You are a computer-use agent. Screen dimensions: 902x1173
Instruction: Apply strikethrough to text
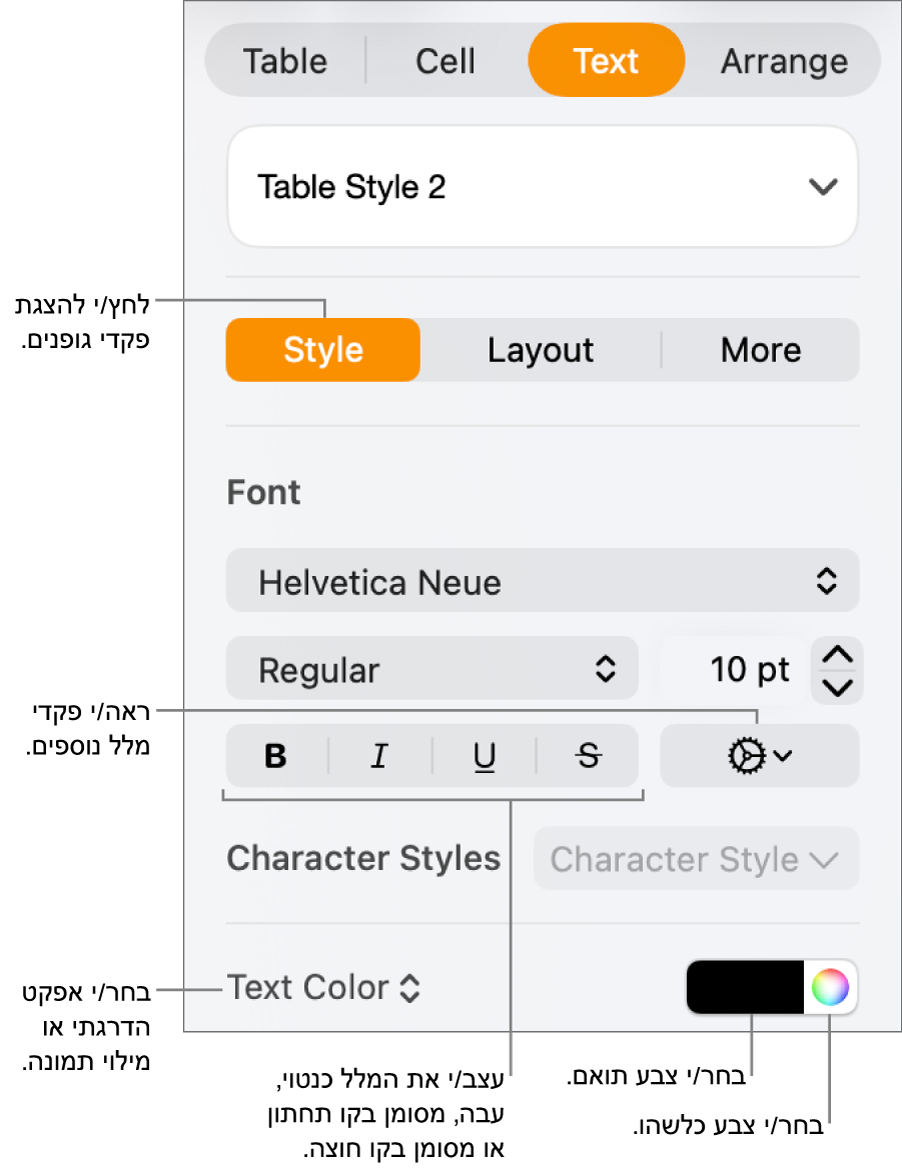click(589, 757)
